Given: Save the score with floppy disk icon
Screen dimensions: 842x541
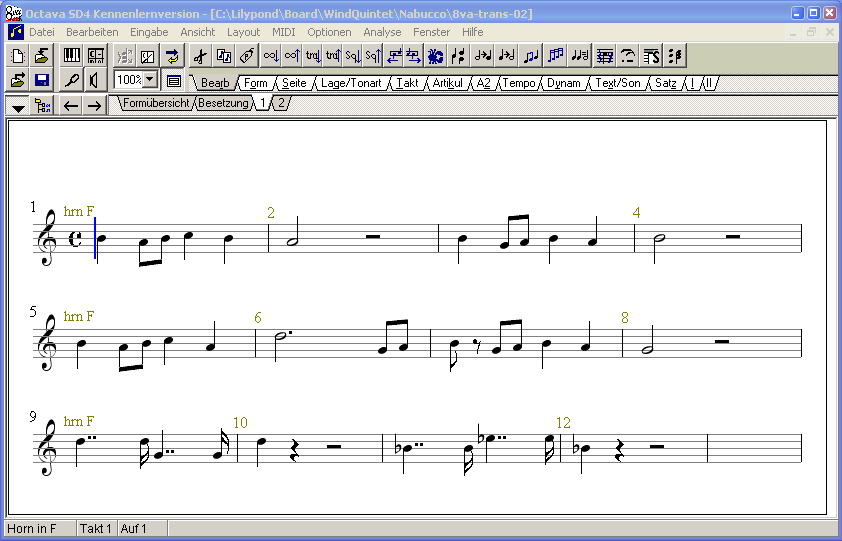Looking at the screenshot, I should (41, 81).
